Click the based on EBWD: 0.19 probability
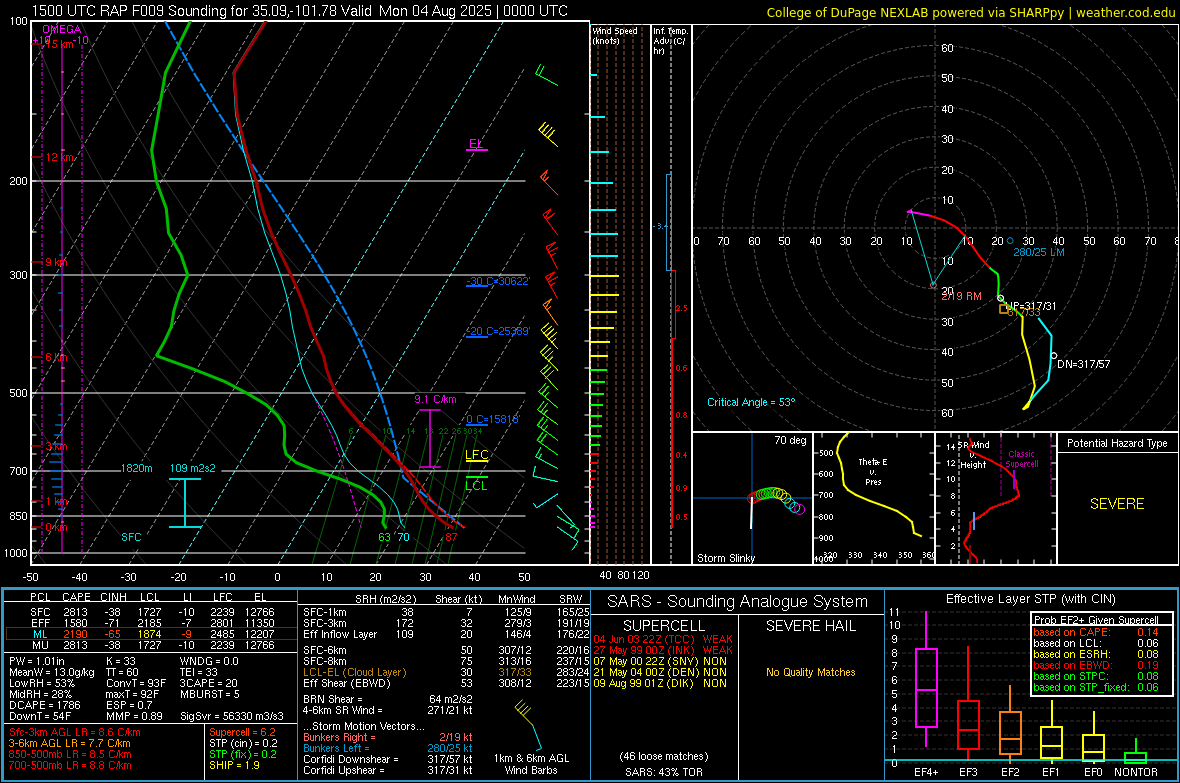Image resolution: width=1180 pixels, height=783 pixels. [1096, 665]
